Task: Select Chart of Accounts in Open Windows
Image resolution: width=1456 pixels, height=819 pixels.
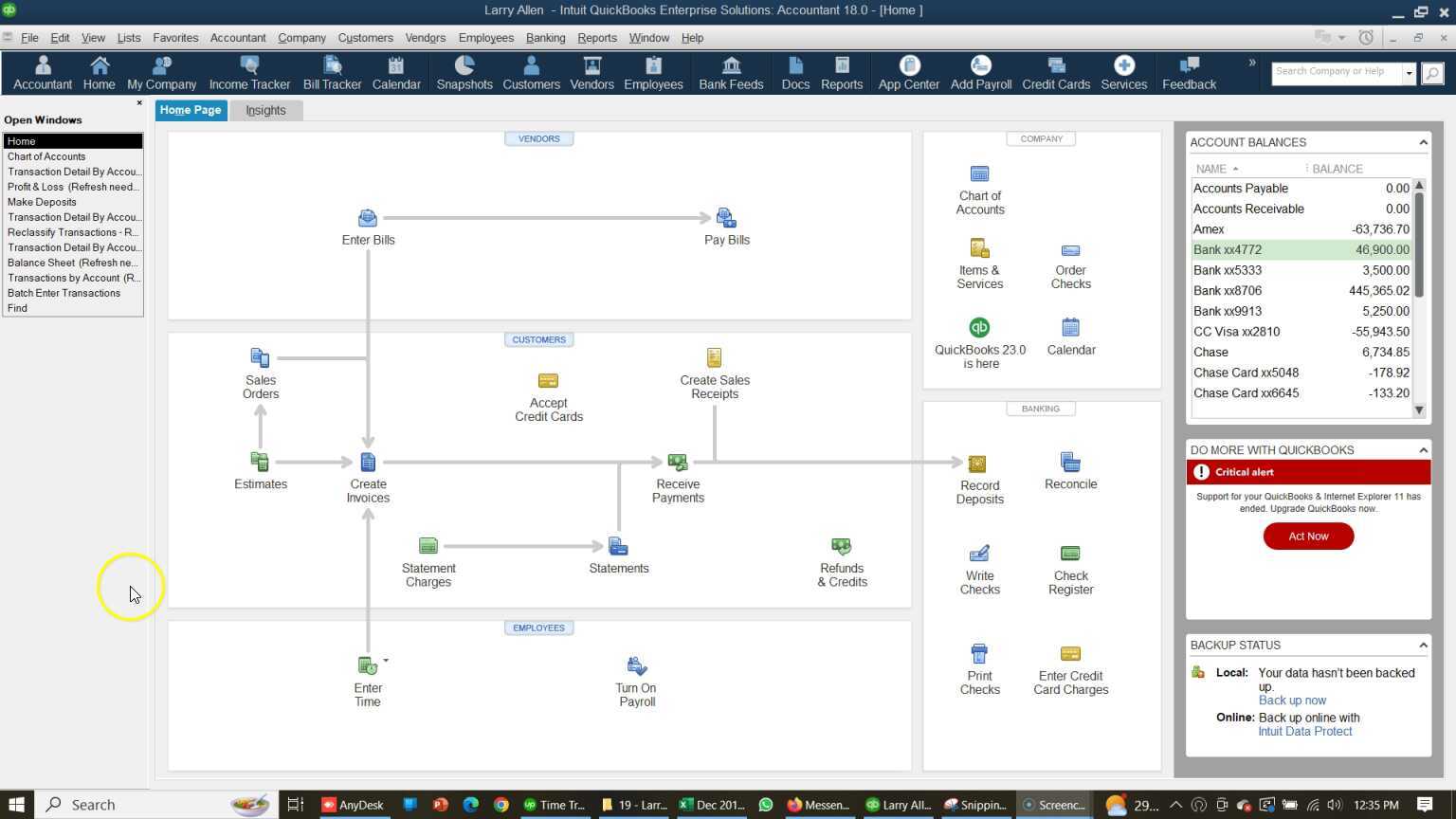Action: [73, 156]
